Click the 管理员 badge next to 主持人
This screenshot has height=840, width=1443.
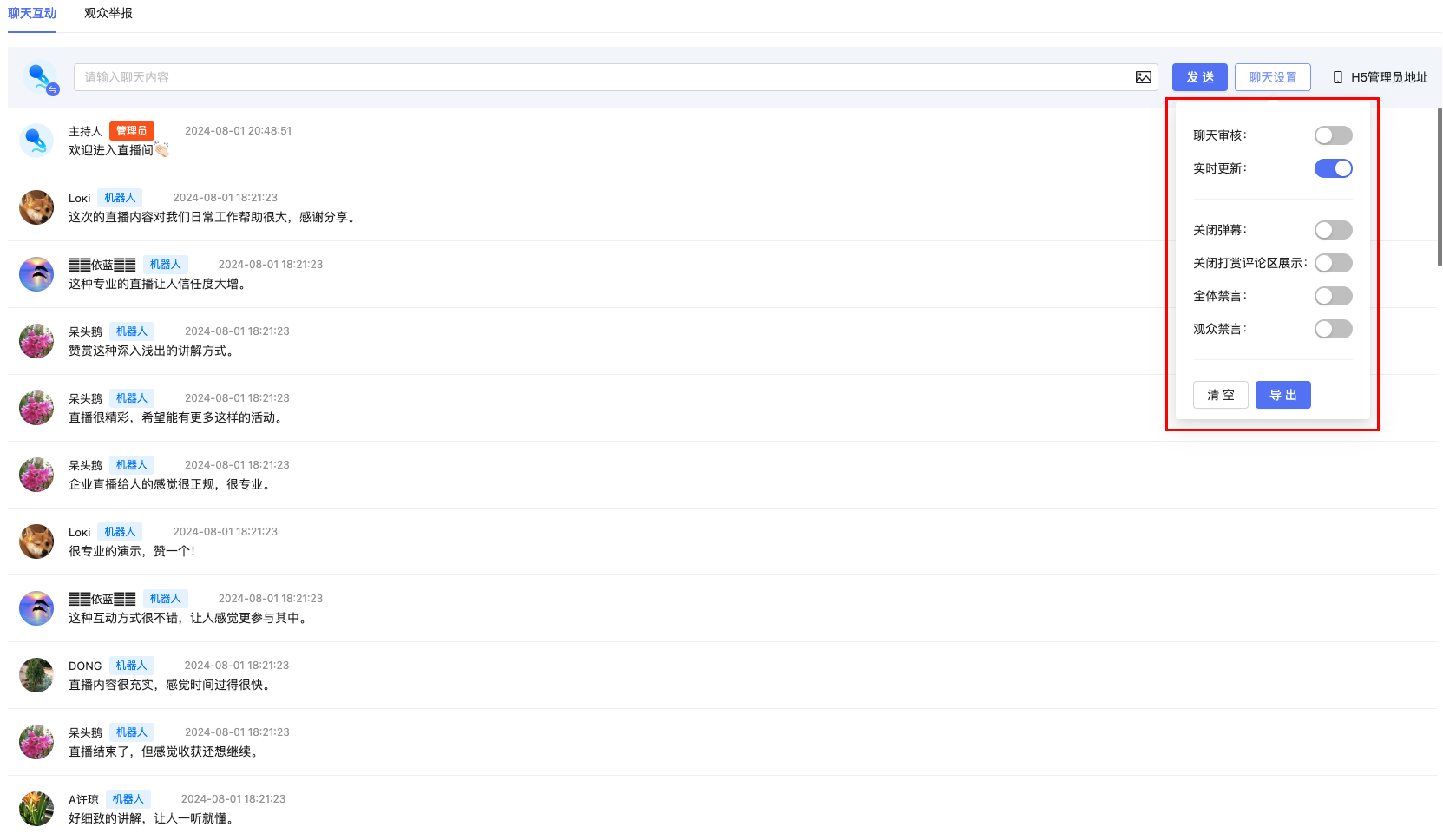click(x=131, y=131)
